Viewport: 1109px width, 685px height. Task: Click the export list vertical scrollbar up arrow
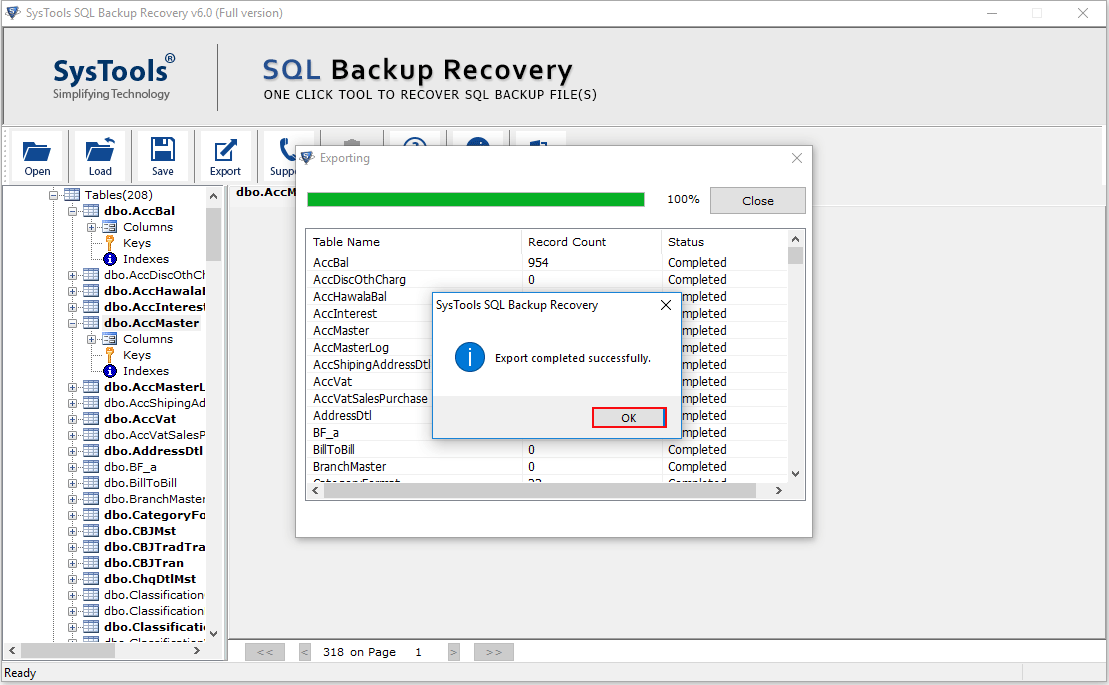796,240
